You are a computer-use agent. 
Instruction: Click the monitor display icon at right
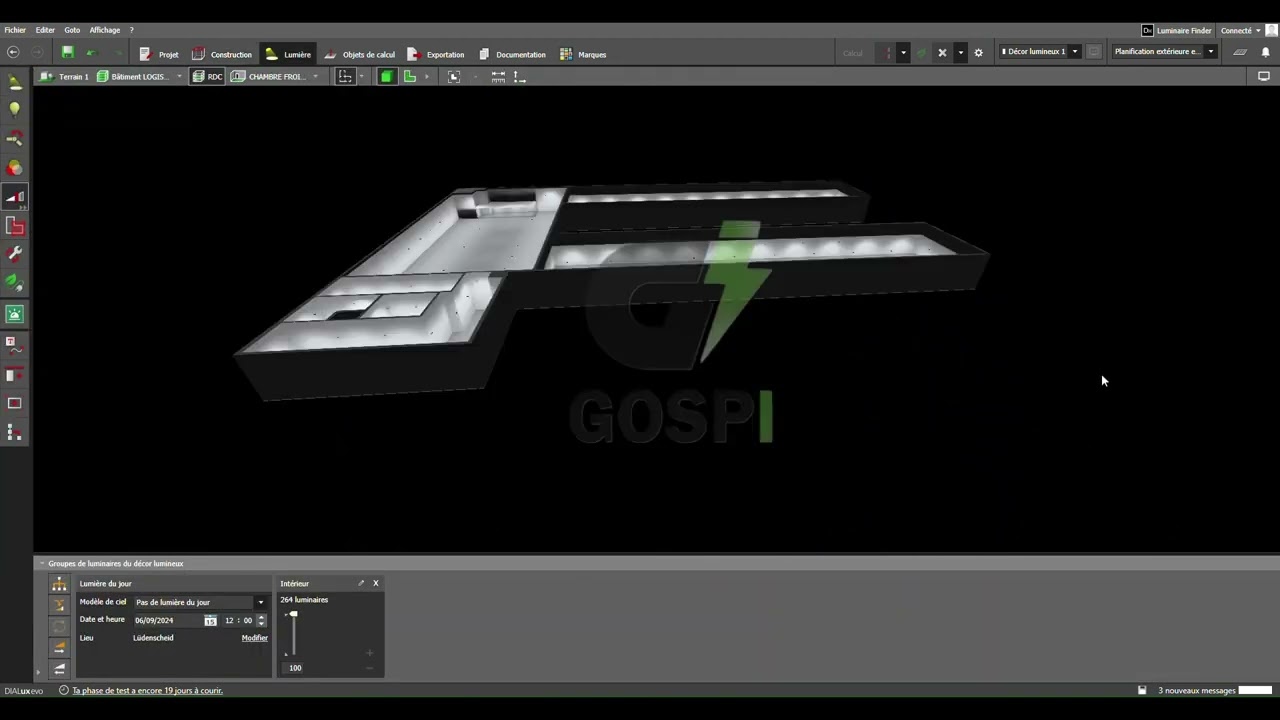pyautogui.click(x=1264, y=76)
